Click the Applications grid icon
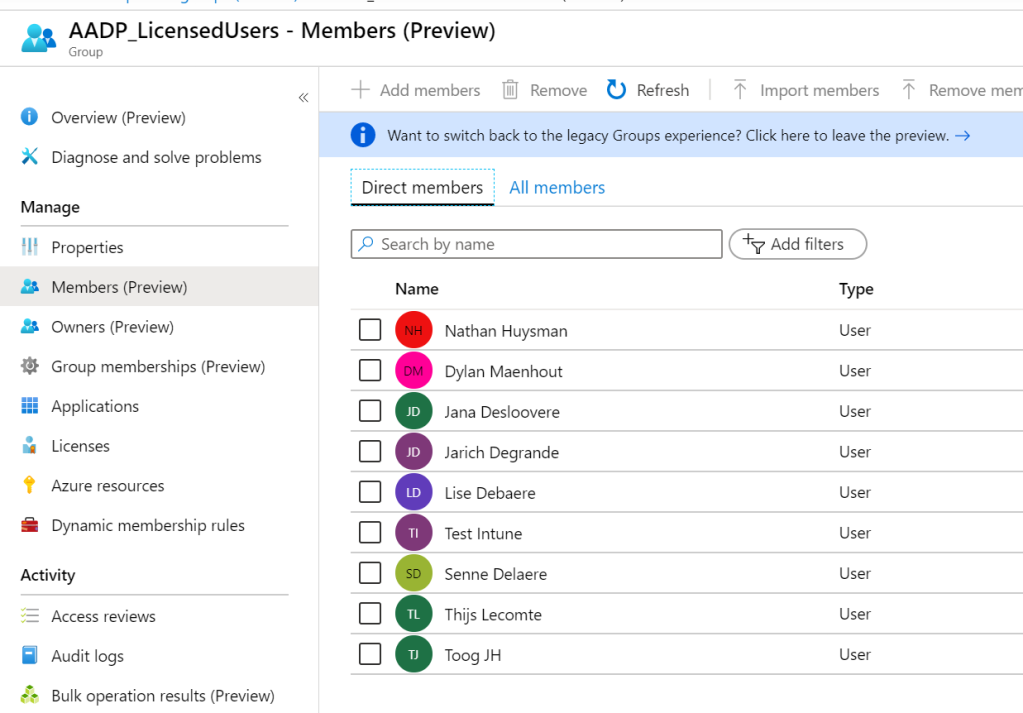The height and width of the screenshot is (713, 1023). pyautogui.click(x=29, y=406)
